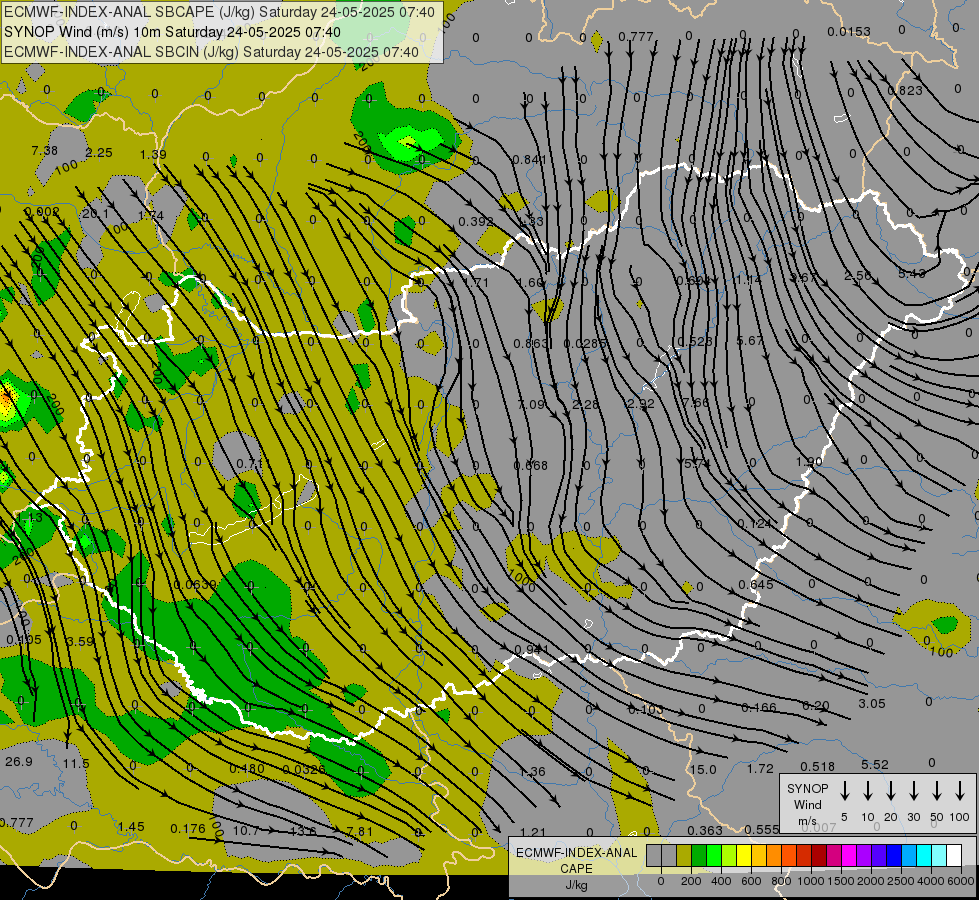Click the map value 1.90
The image size is (979, 900).
click(x=809, y=462)
